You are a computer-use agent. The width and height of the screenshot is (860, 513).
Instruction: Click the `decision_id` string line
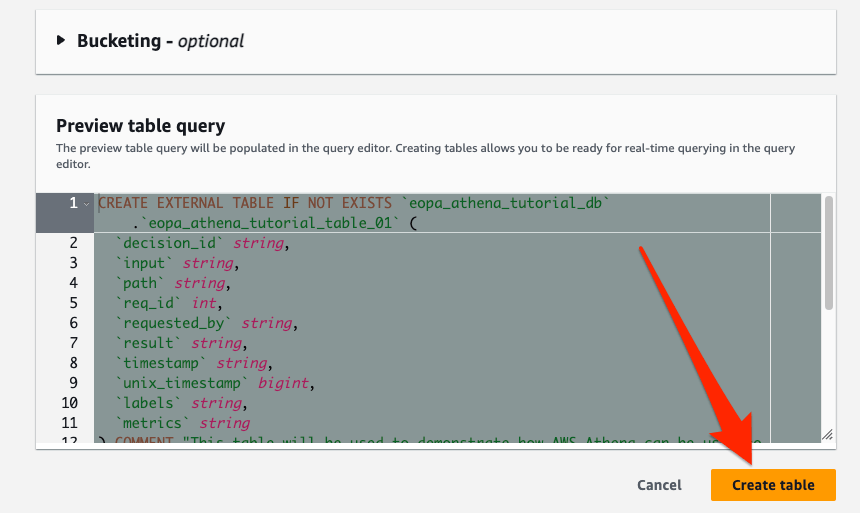(x=202, y=243)
